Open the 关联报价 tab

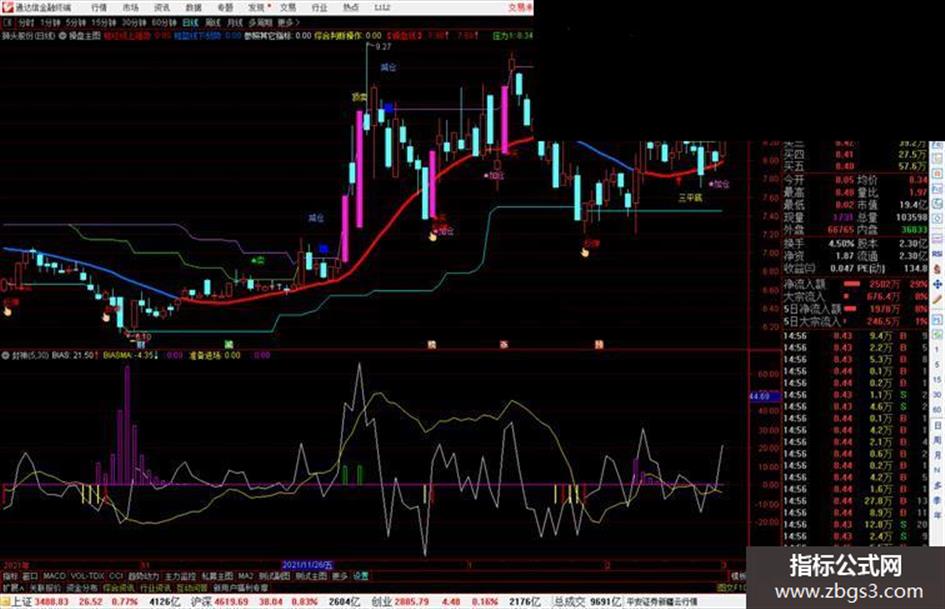[45, 587]
